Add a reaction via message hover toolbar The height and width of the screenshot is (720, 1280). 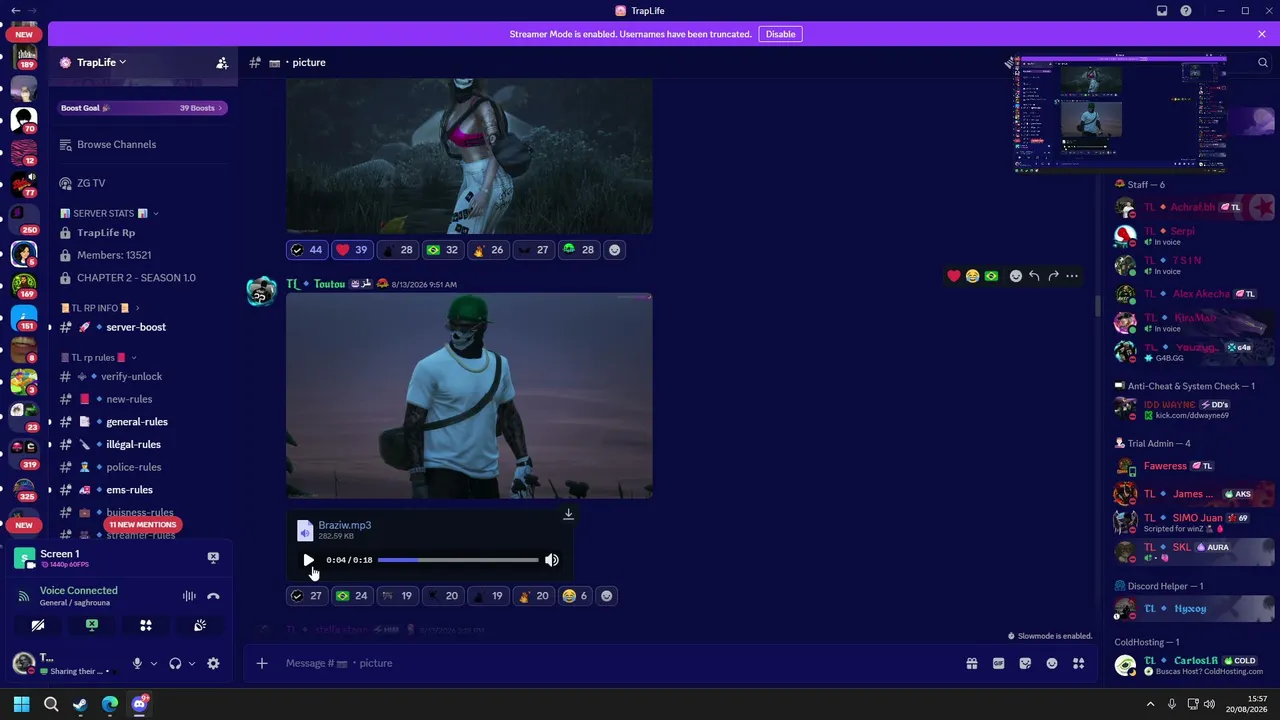coord(1015,276)
